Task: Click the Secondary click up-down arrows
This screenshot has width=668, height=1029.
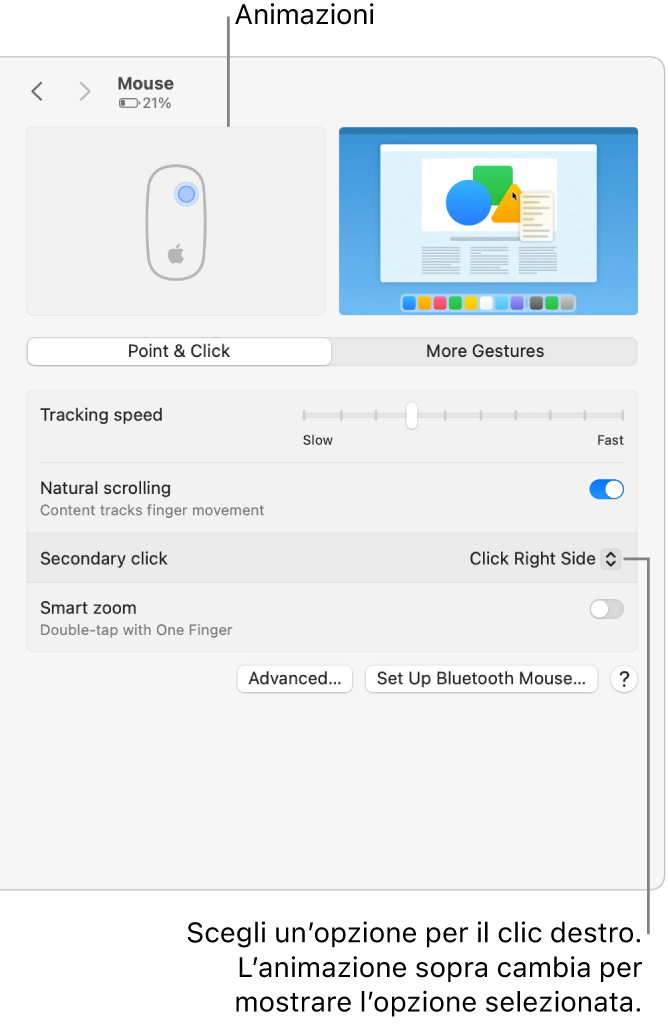Action: (x=611, y=559)
